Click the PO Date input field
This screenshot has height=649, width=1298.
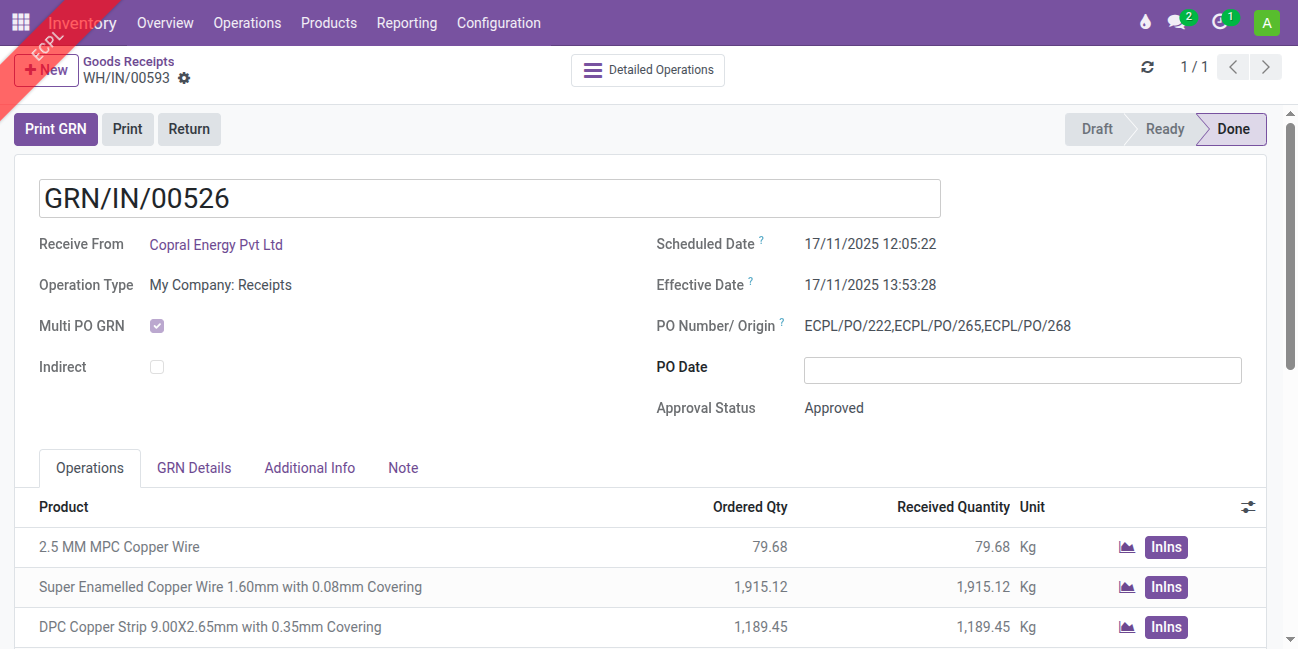click(x=1022, y=370)
